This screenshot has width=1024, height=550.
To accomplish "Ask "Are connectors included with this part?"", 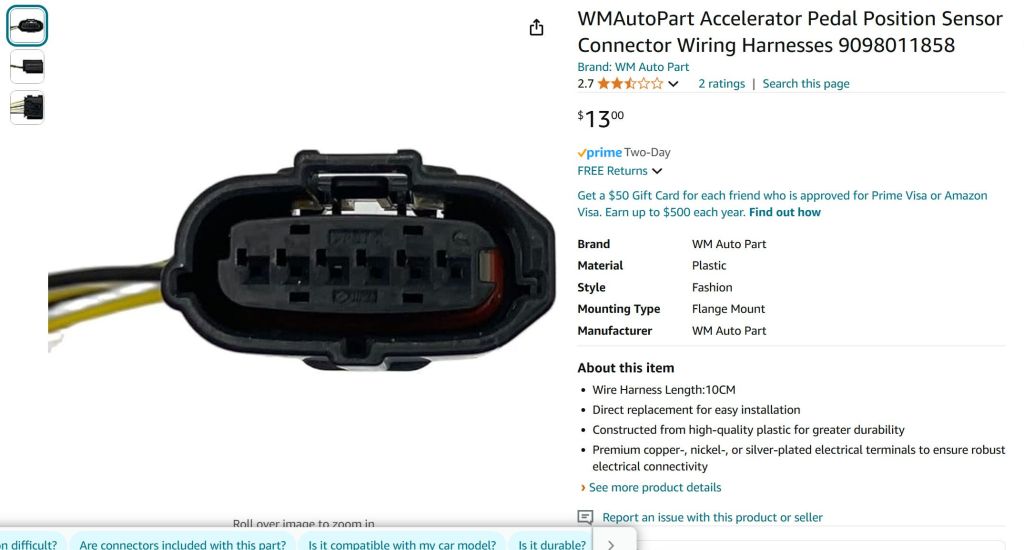I will pos(182,544).
